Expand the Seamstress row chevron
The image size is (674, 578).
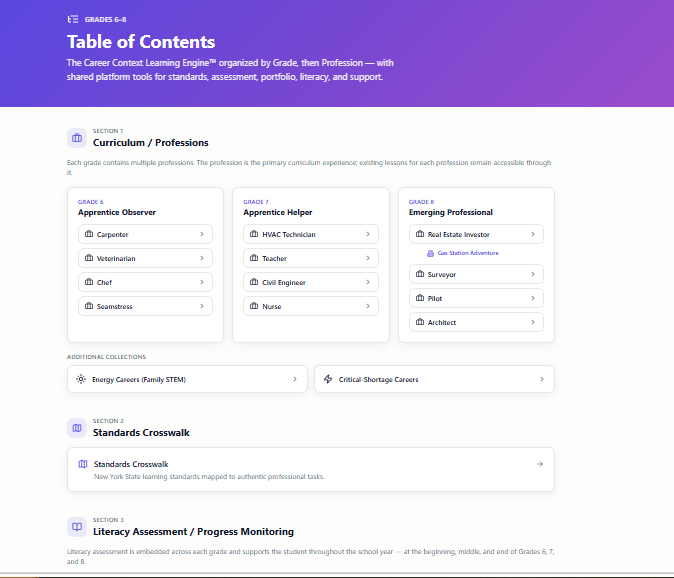(x=202, y=306)
